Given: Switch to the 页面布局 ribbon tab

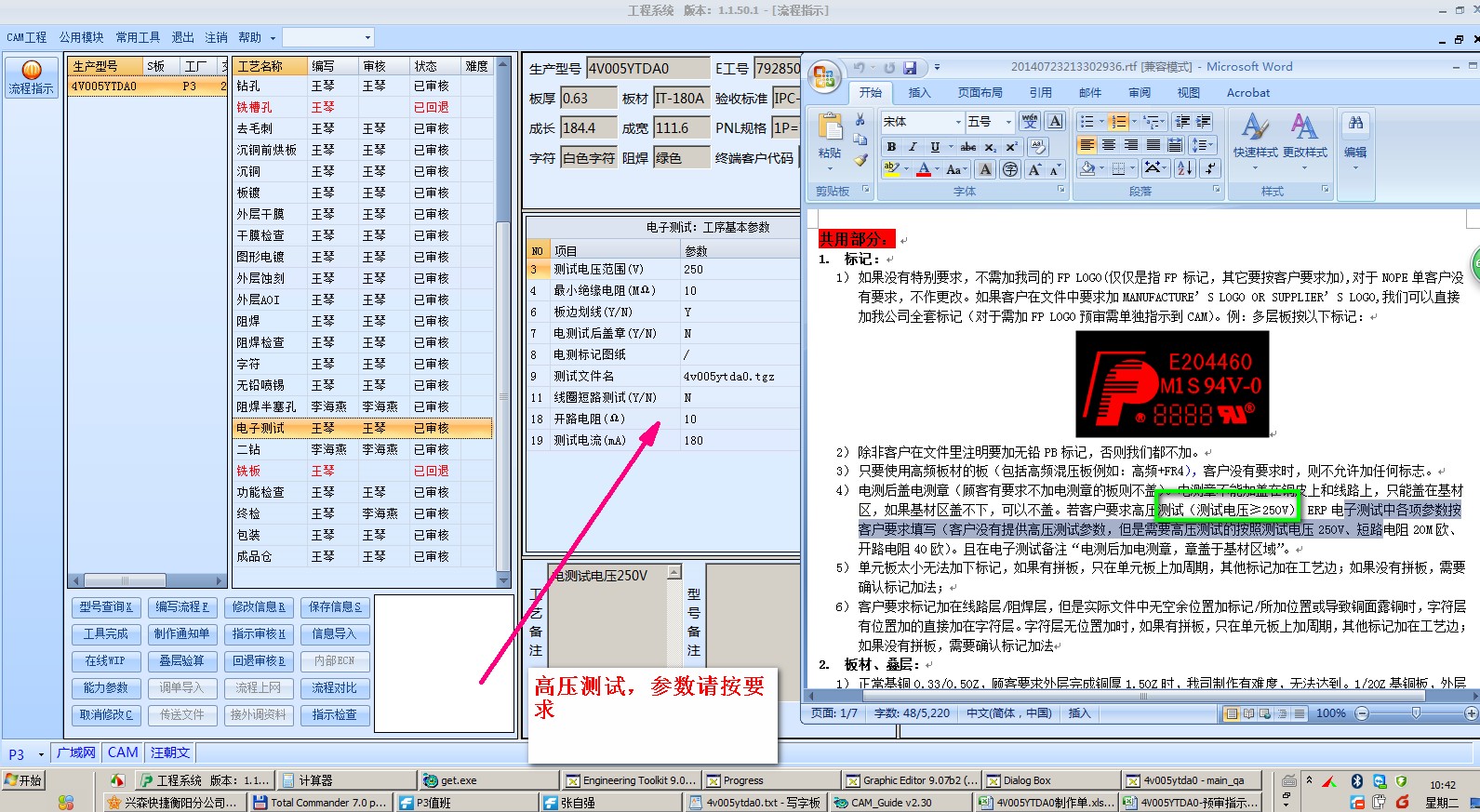Looking at the screenshot, I should coord(980,92).
